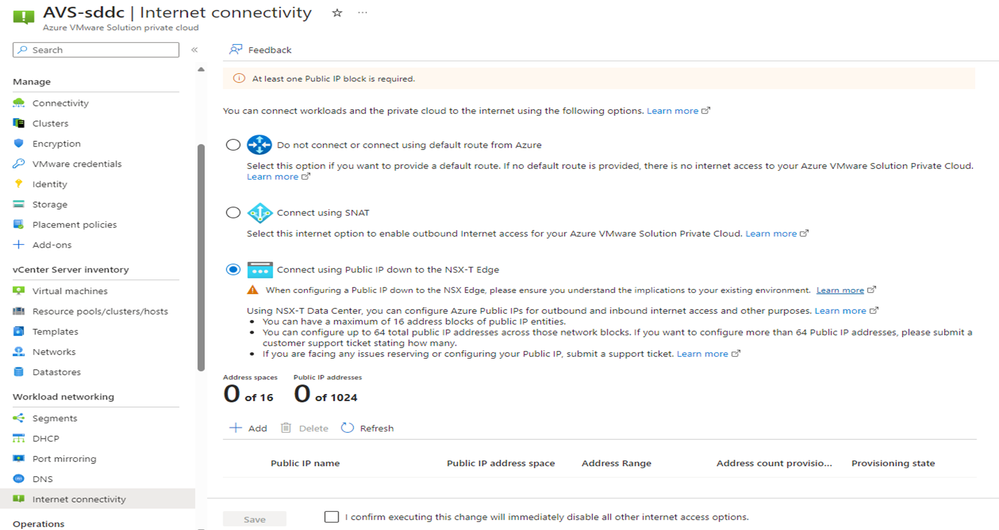Click the Feedback icon in the toolbar
The image size is (999, 530).
pyautogui.click(x=236, y=50)
